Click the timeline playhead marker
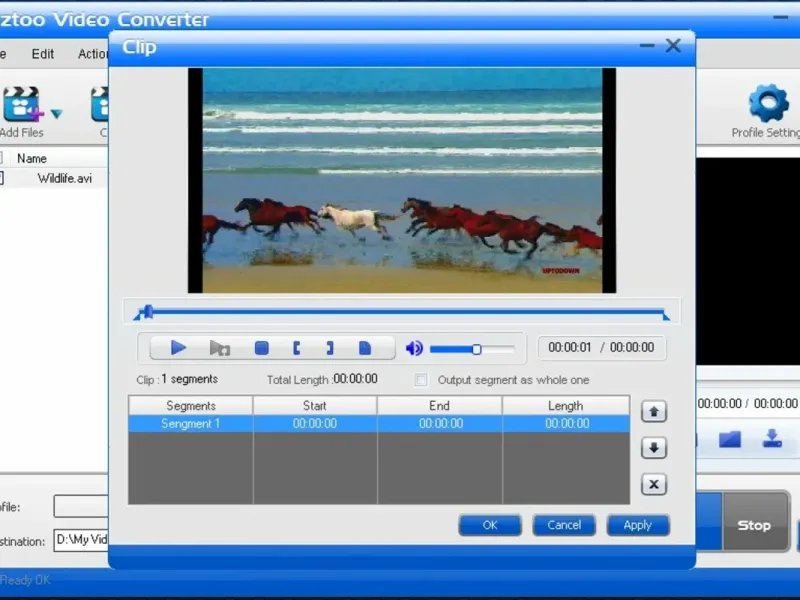The height and width of the screenshot is (600, 800). pos(148,311)
